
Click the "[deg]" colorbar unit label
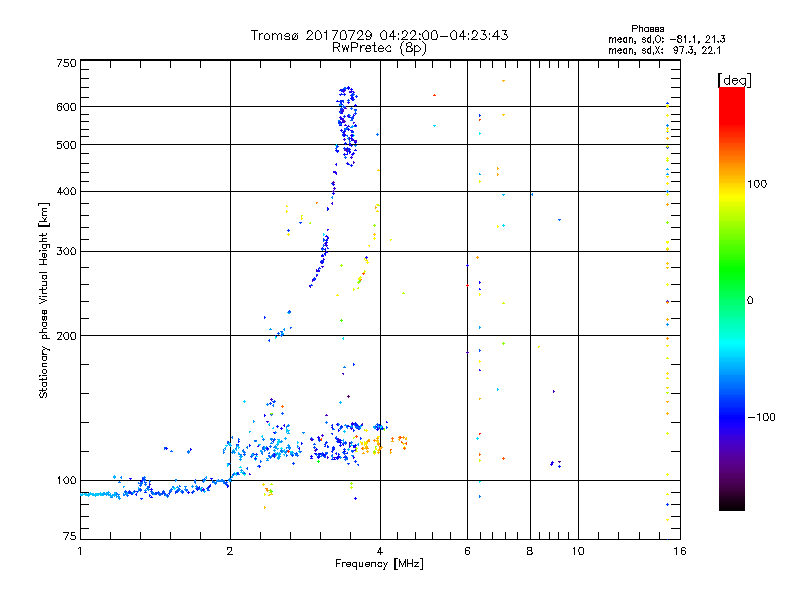[734, 80]
